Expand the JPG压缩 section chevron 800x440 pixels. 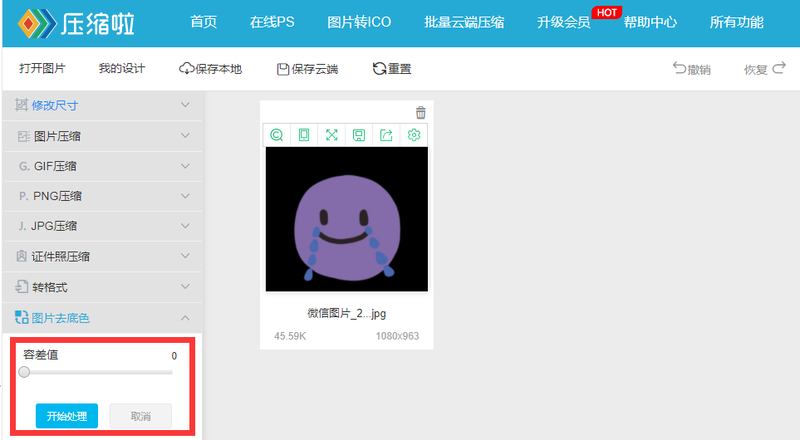[x=185, y=226]
